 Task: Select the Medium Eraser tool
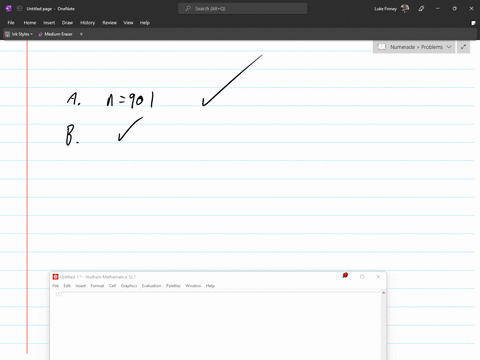[55, 34]
